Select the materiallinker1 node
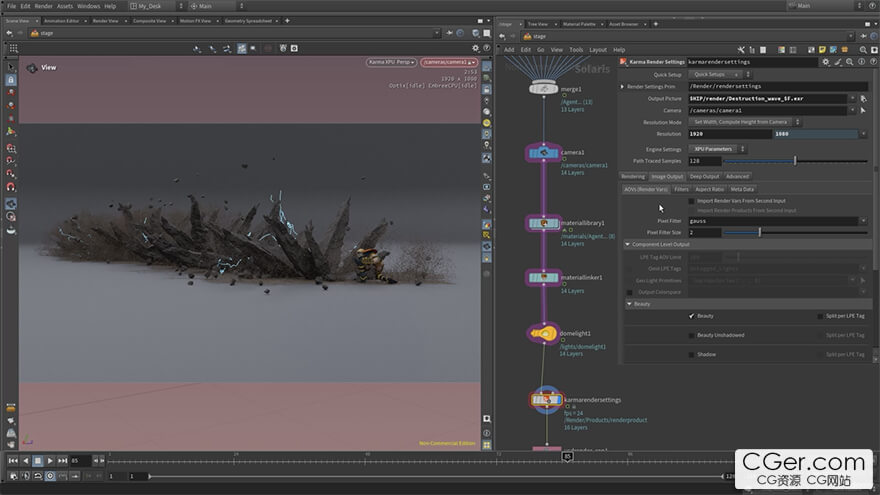880x495 pixels. click(543, 278)
